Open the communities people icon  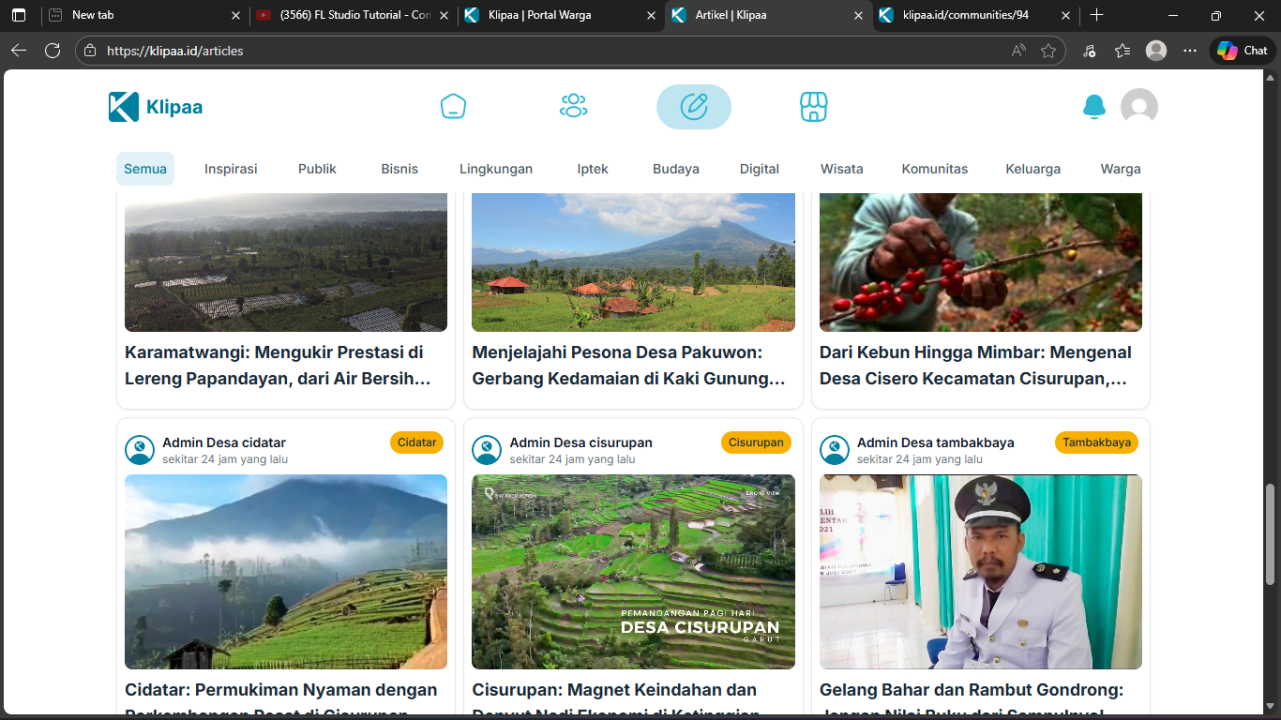click(x=573, y=107)
